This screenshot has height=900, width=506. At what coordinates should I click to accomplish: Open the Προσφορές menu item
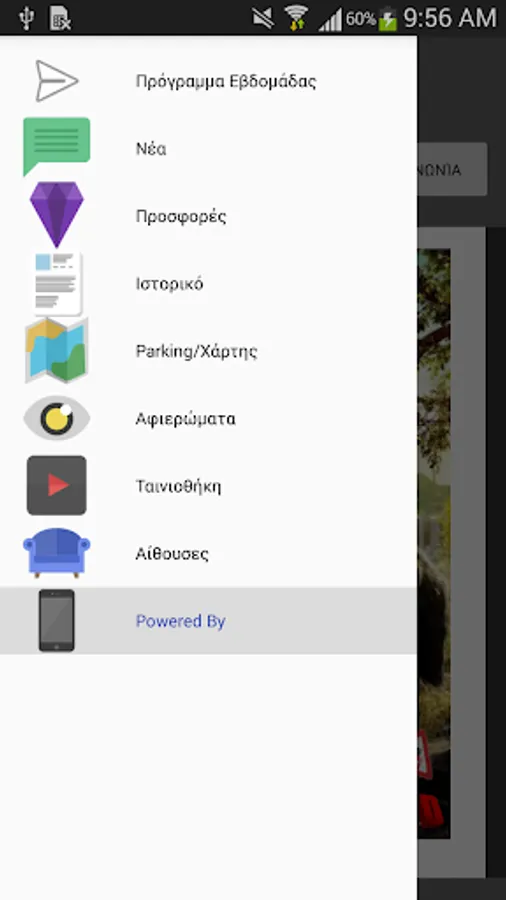pos(208,216)
